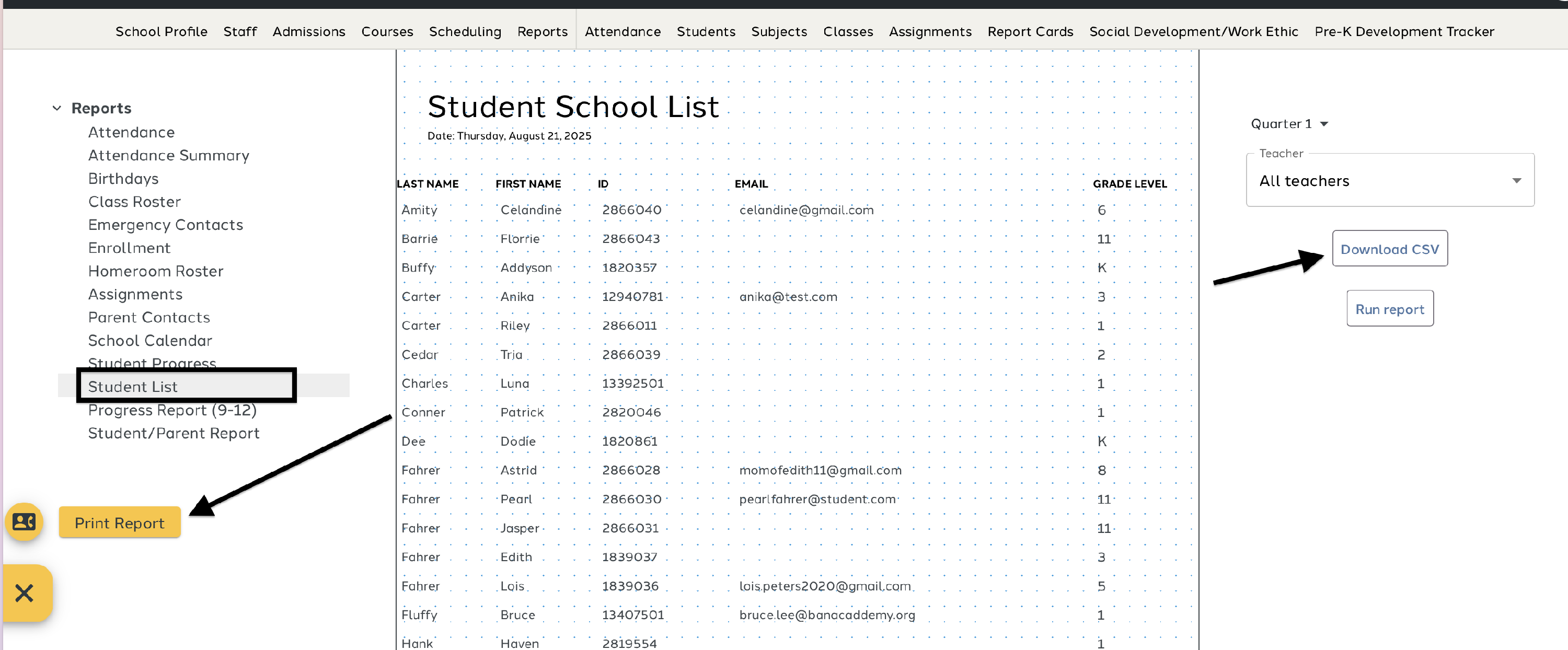Select Class Roster report

pos(134,202)
